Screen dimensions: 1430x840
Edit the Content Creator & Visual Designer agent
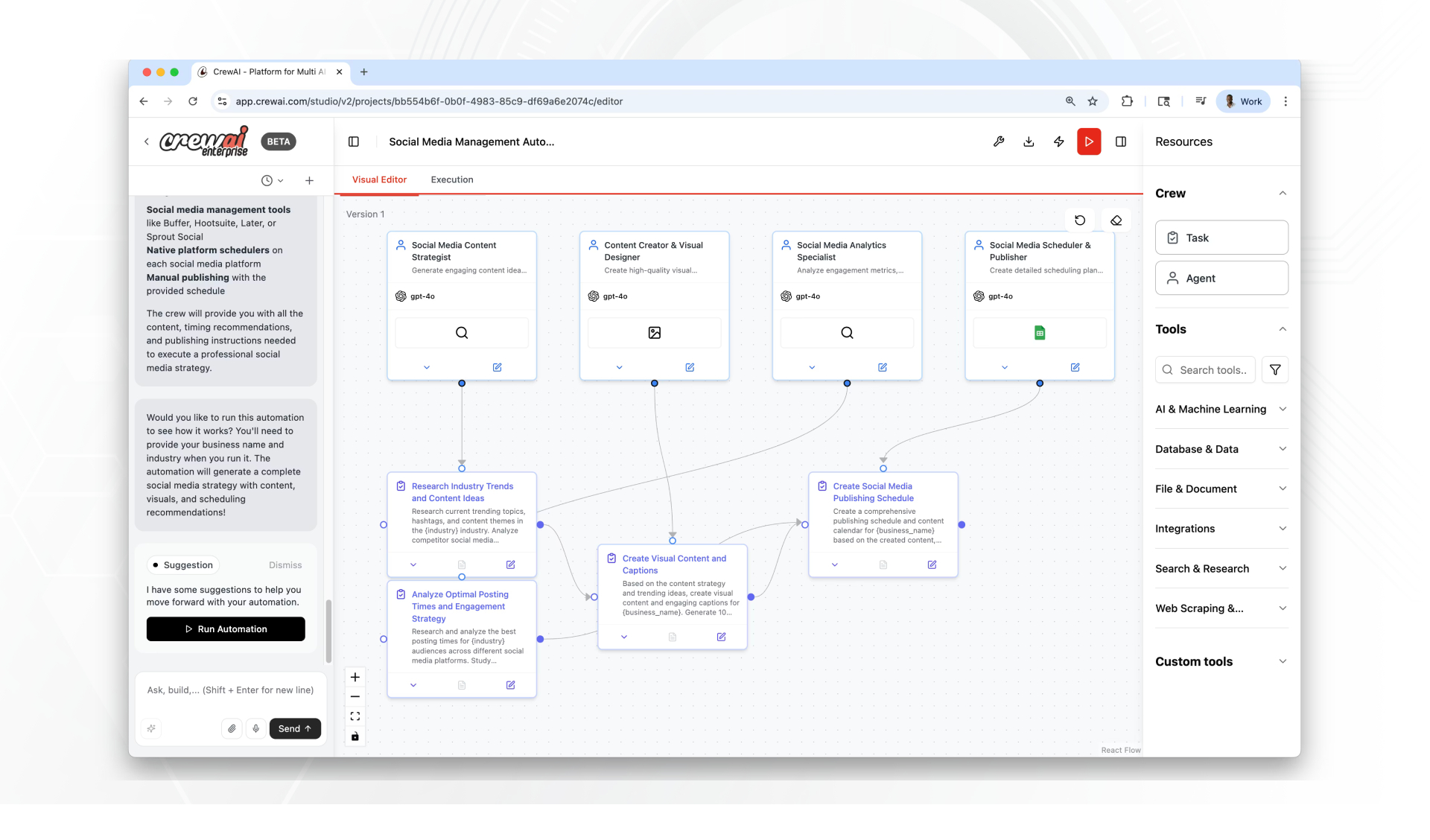[x=690, y=367]
